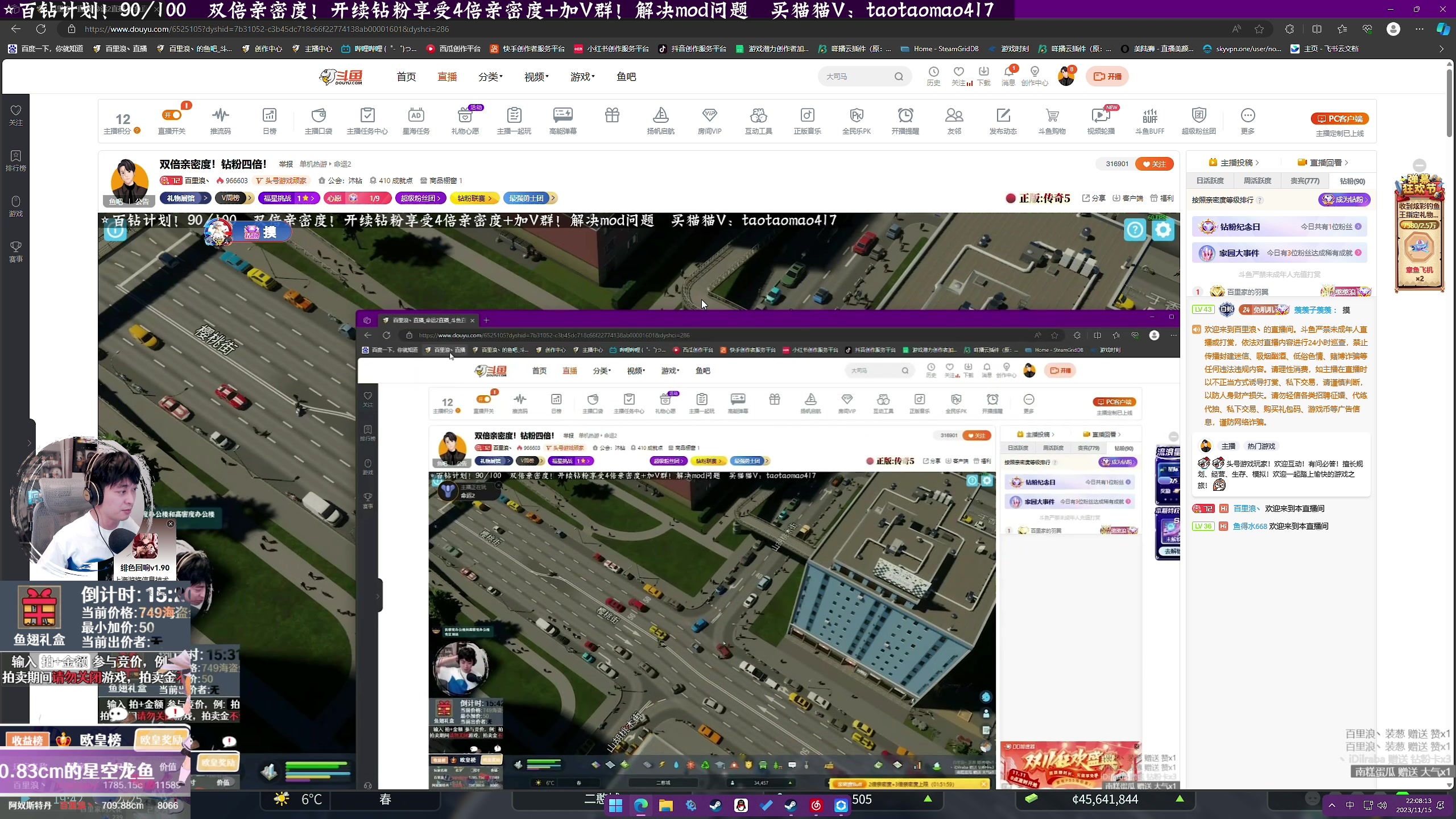Switch to the 周活跃度 ranking tab
Screen dimensions: 1456x819
coord(1257,181)
